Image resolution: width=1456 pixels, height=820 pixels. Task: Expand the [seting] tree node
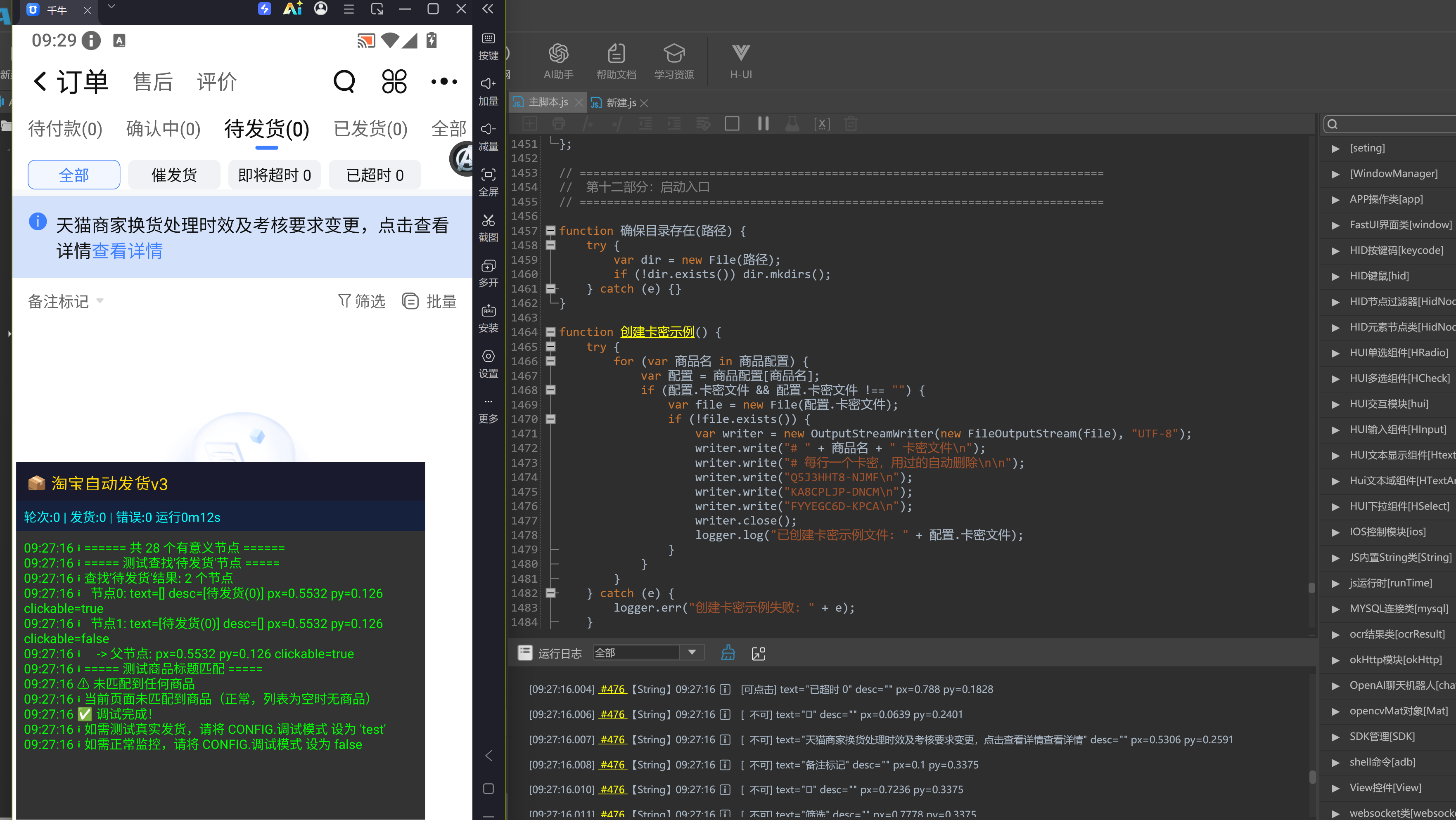(1335, 149)
